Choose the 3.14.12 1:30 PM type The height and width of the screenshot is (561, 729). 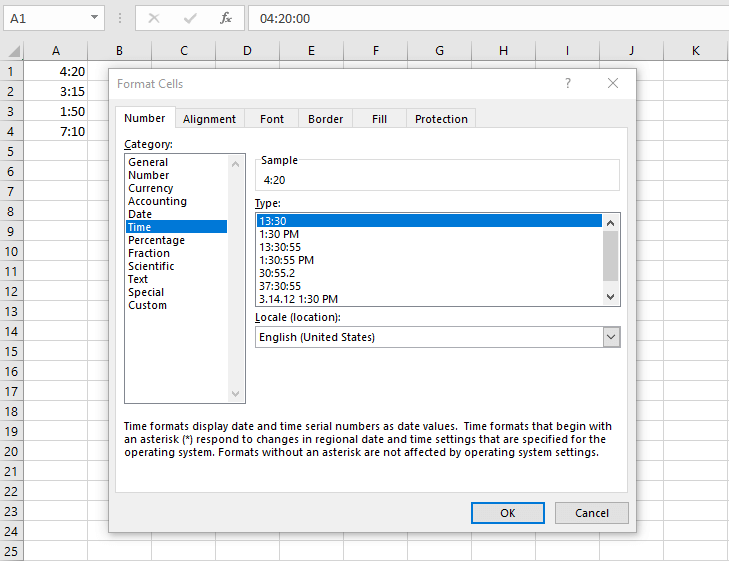pyautogui.click(x=430, y=299)
